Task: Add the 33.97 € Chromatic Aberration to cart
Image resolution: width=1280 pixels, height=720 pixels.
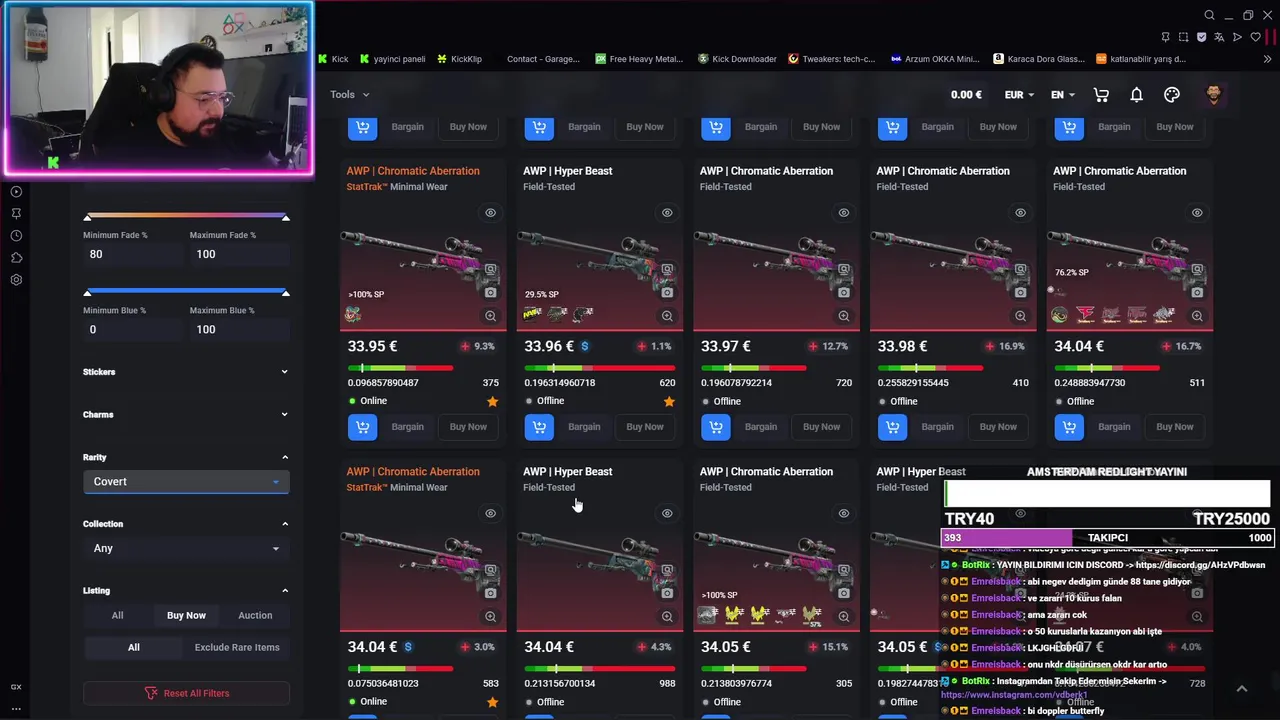Action: 715,427
